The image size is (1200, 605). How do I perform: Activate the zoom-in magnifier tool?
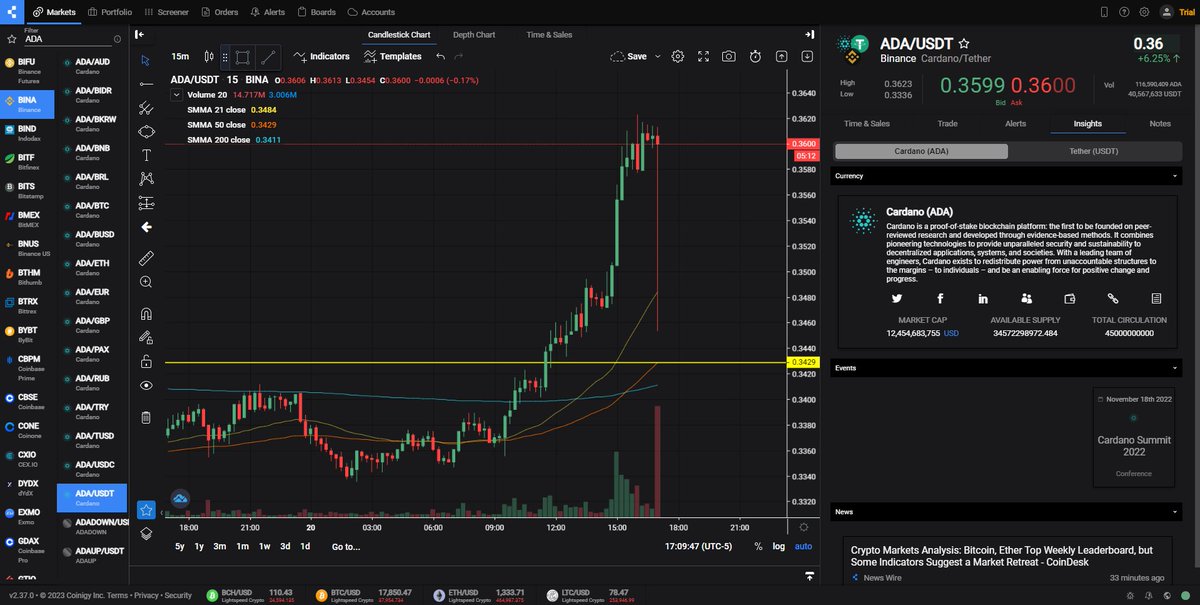pos(146,282)
